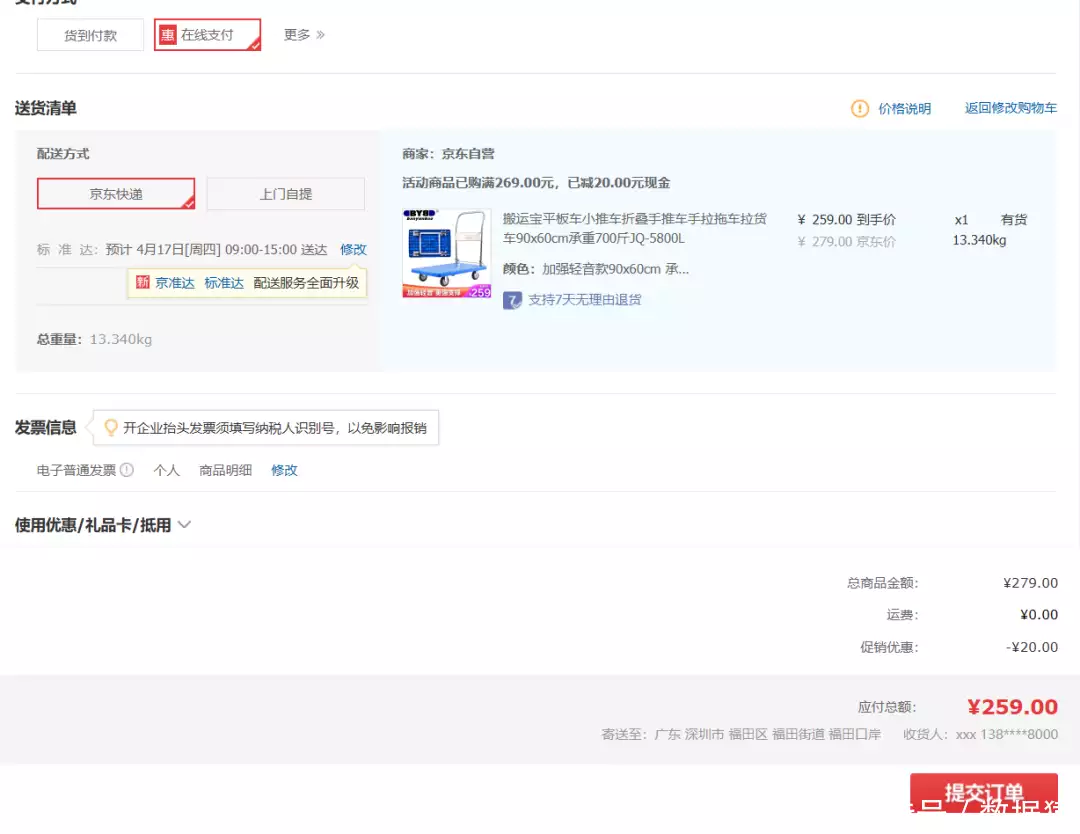Screen dimensions: 1080x834
Task: Click the 收货人 xxx 138****8000 text
Action: [981, 734]
